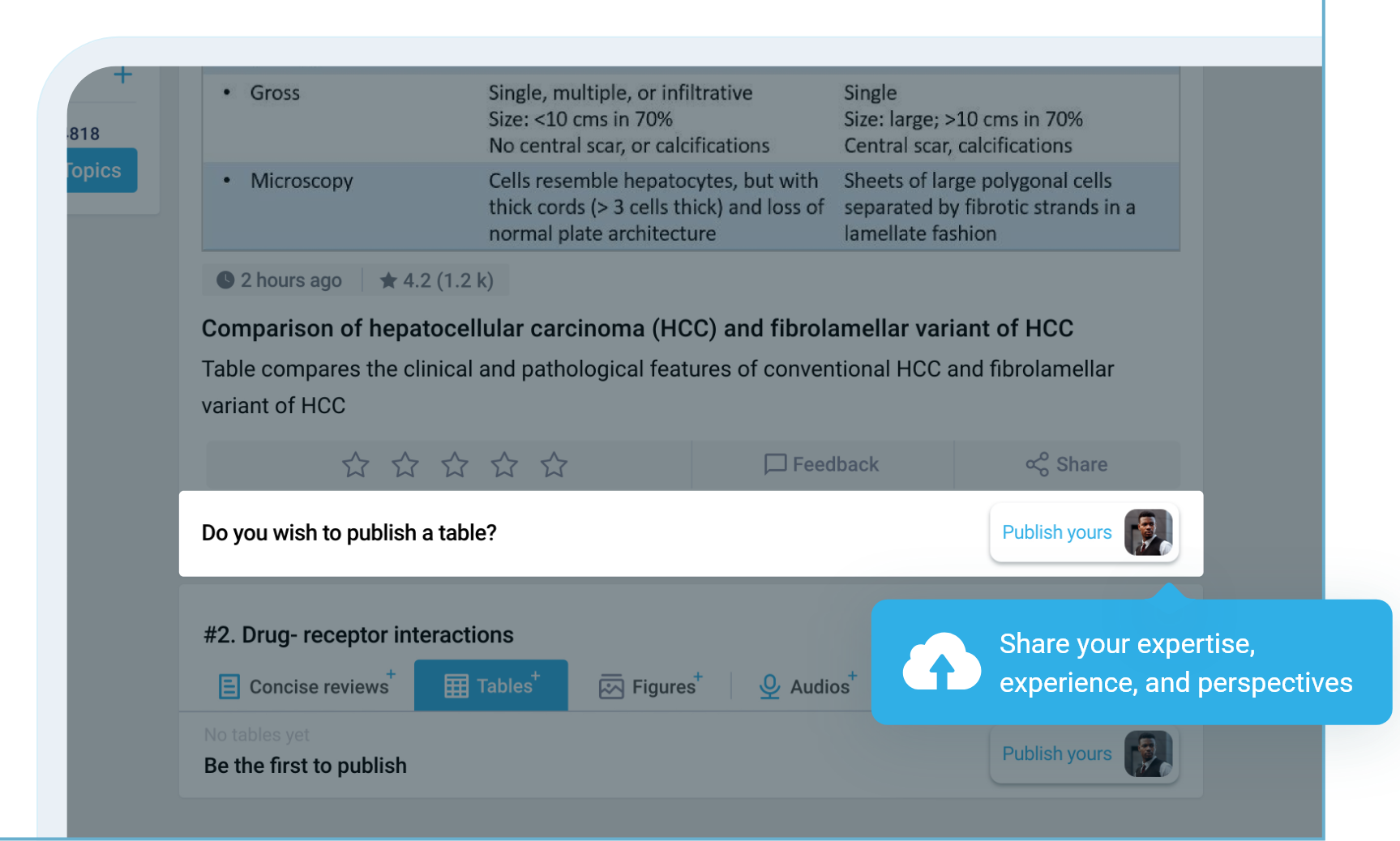Click the HCC comparison table thumbnail
The width and height of the screenshot is (1400, 841).
(x=690, y=162)
